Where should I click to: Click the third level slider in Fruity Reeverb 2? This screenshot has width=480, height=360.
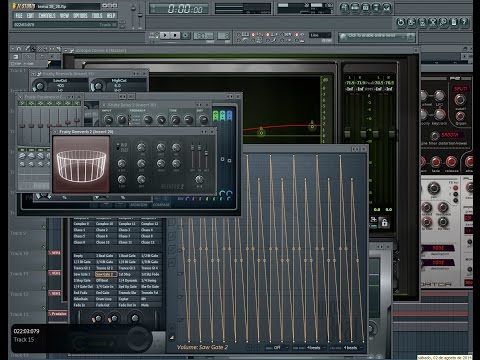(206, 156)
